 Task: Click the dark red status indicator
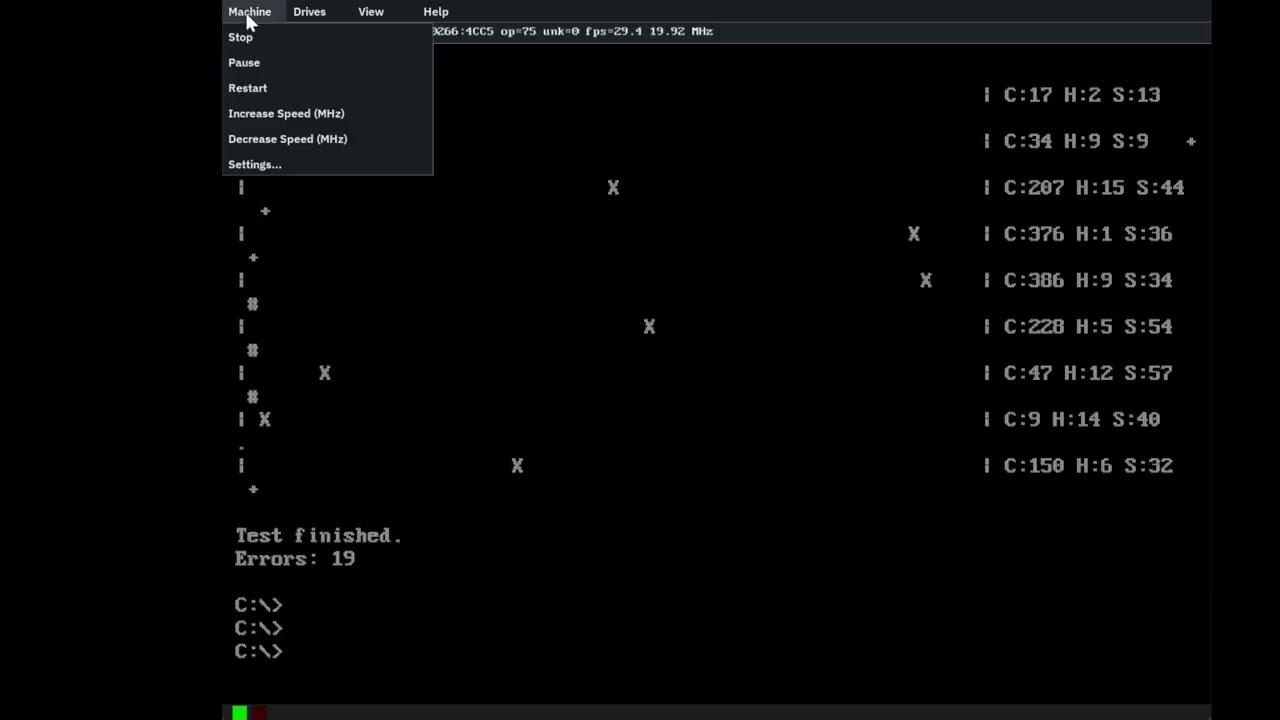click(259, 712)
